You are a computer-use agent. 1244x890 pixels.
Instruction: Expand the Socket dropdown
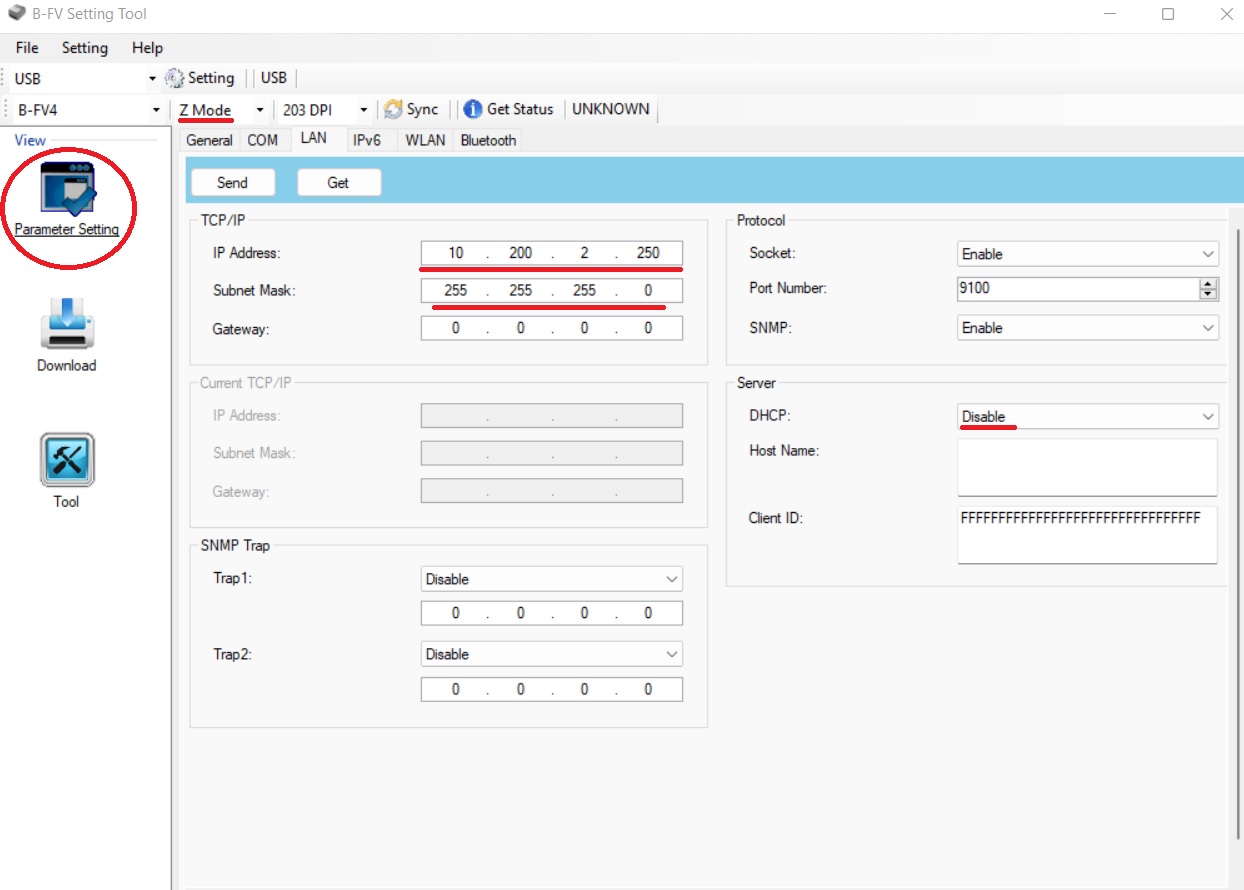click(1088, 254)
